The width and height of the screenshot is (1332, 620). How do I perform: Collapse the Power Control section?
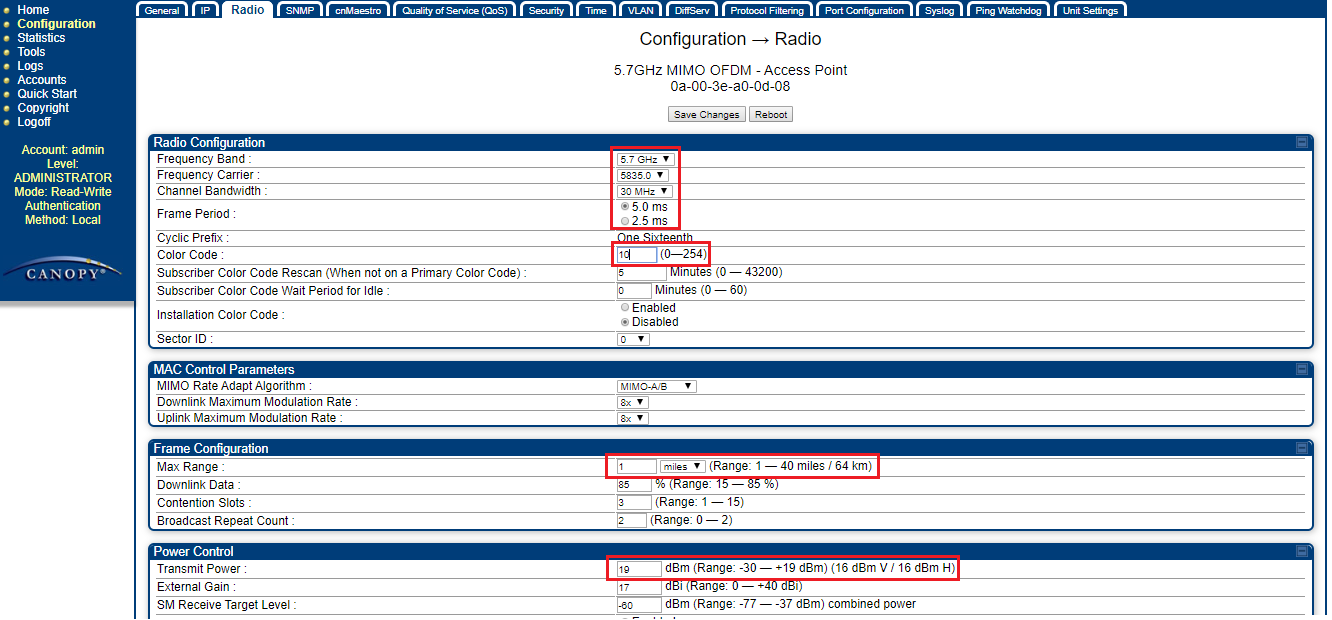coord(1302,552)
